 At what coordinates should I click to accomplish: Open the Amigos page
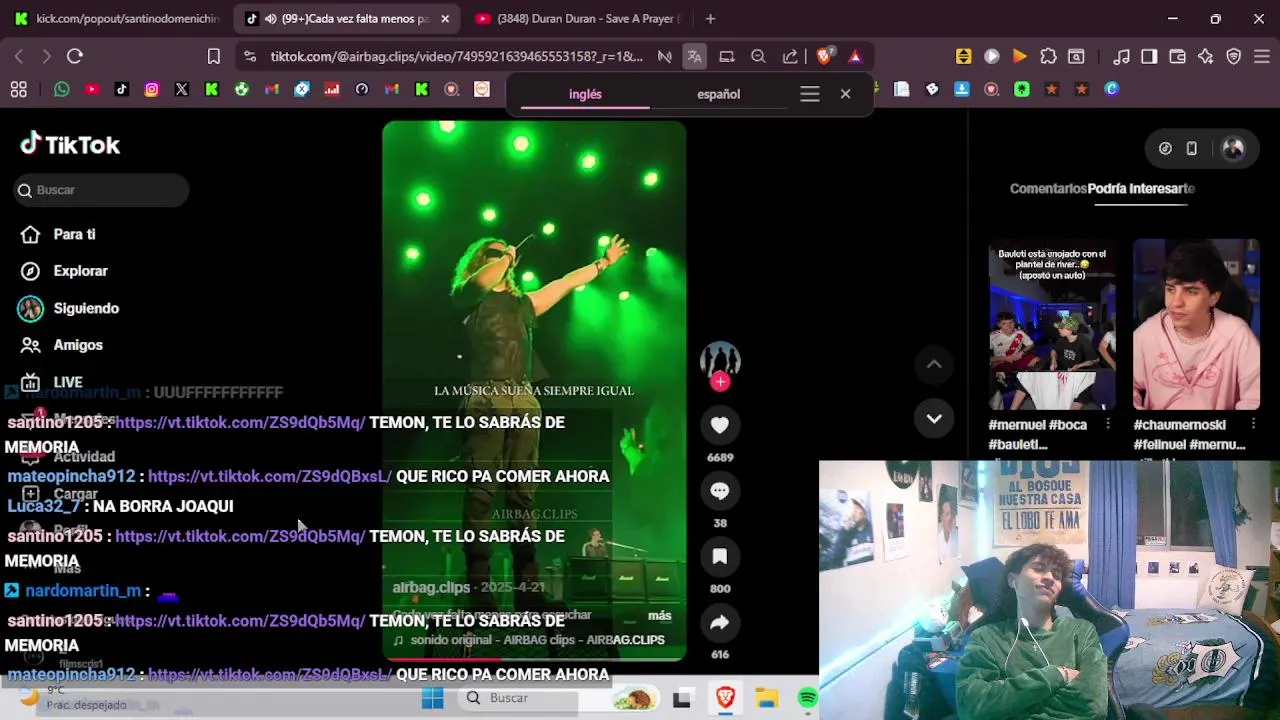point(63,345)
